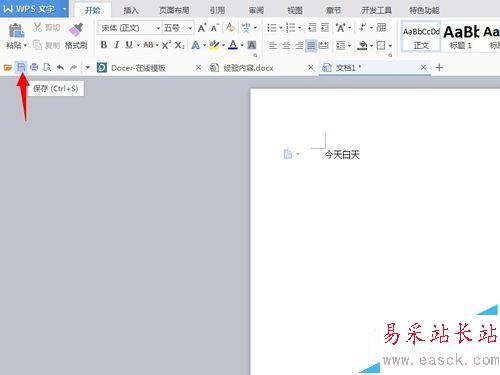Open the Review tab
Screen dimensions: 500x375
pos(256,10)
